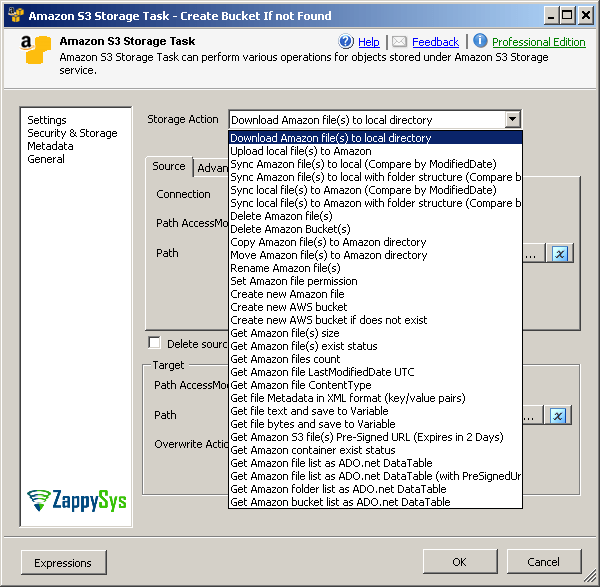The image size is (600, 587).
Task: Switch to the Advanced tab
Action: 212,168
